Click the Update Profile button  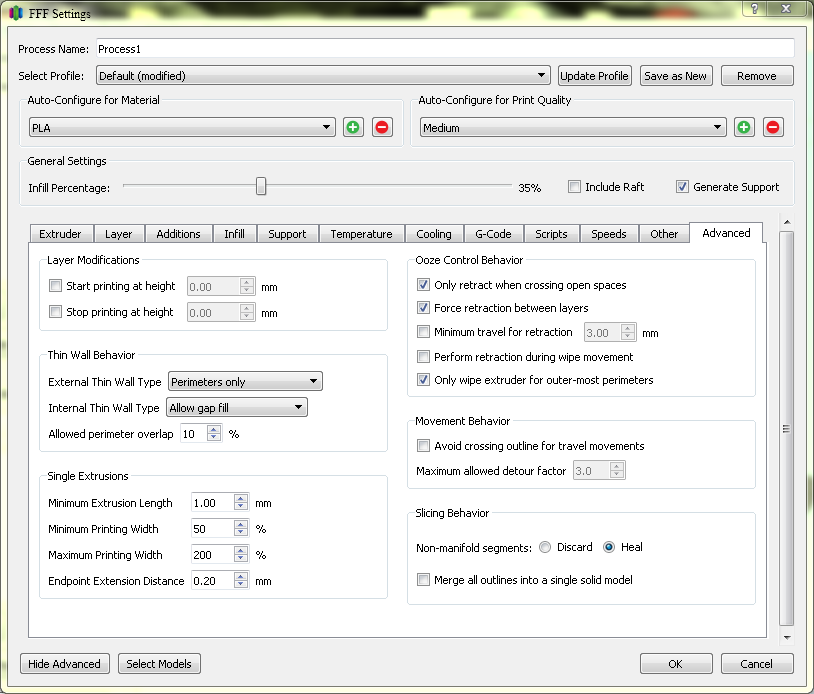pos(594,76)
